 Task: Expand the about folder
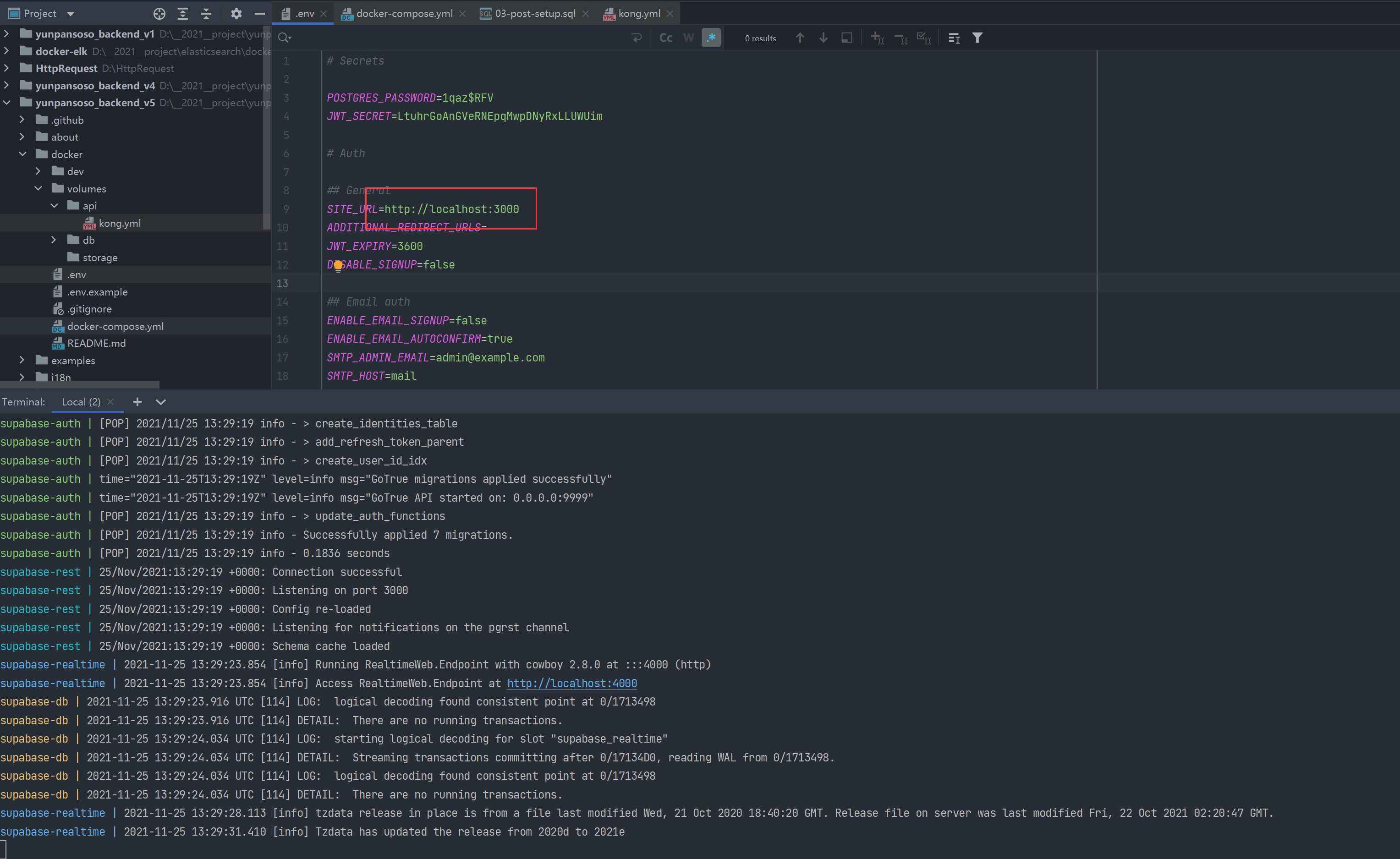click(22, 137)
